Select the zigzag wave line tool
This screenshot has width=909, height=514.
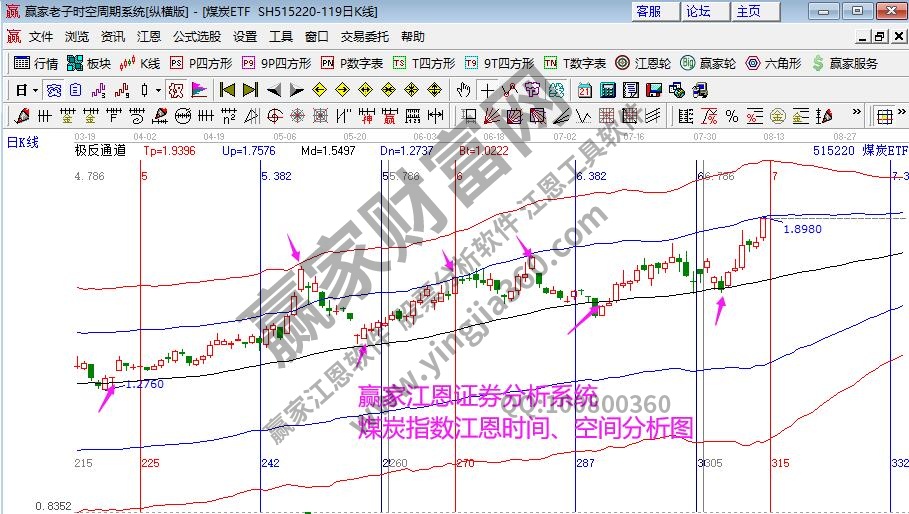(584, 116)
